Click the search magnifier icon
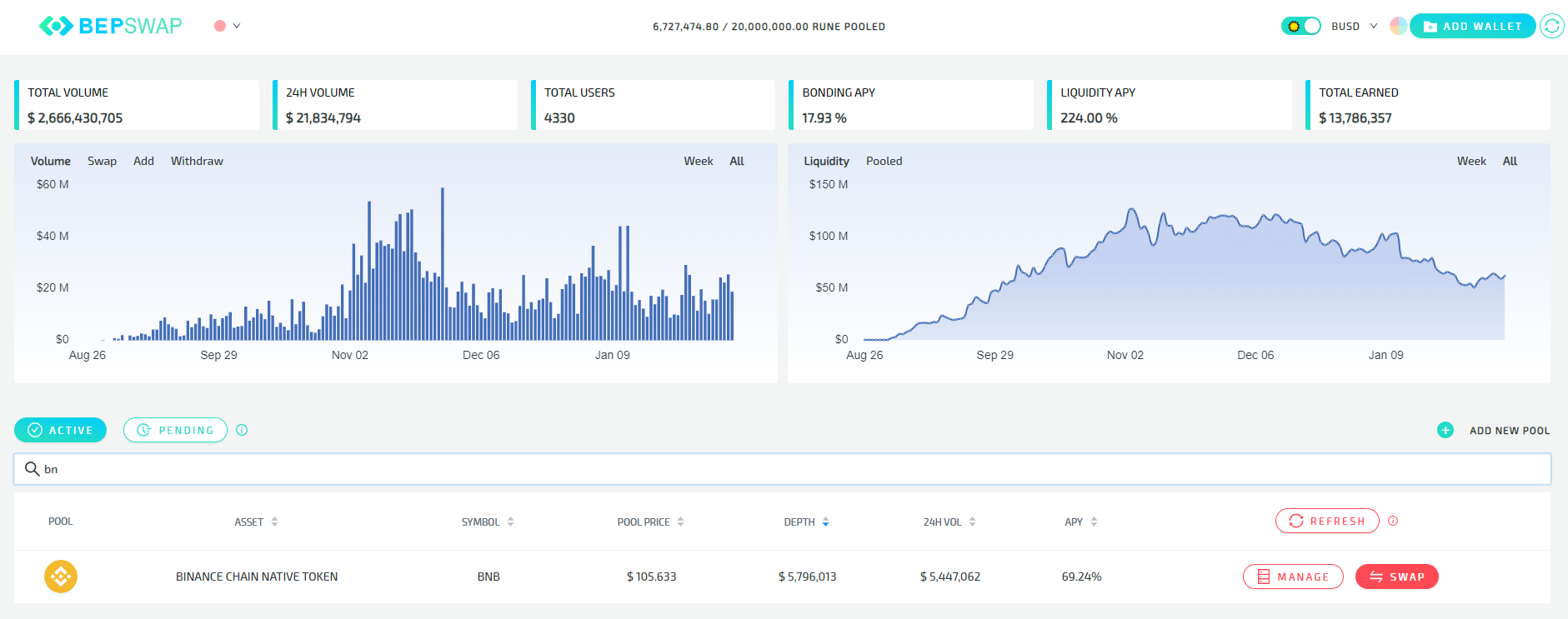Screen dimensions: 1568x619 (x=33, y=469)
